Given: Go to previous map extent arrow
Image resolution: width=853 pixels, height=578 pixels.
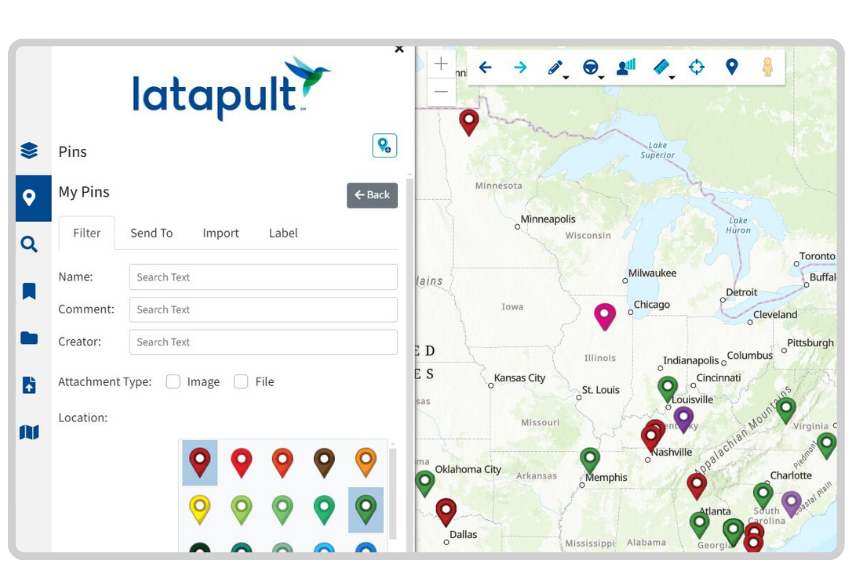Looking at the screenshot, I should tap(485, 67).
